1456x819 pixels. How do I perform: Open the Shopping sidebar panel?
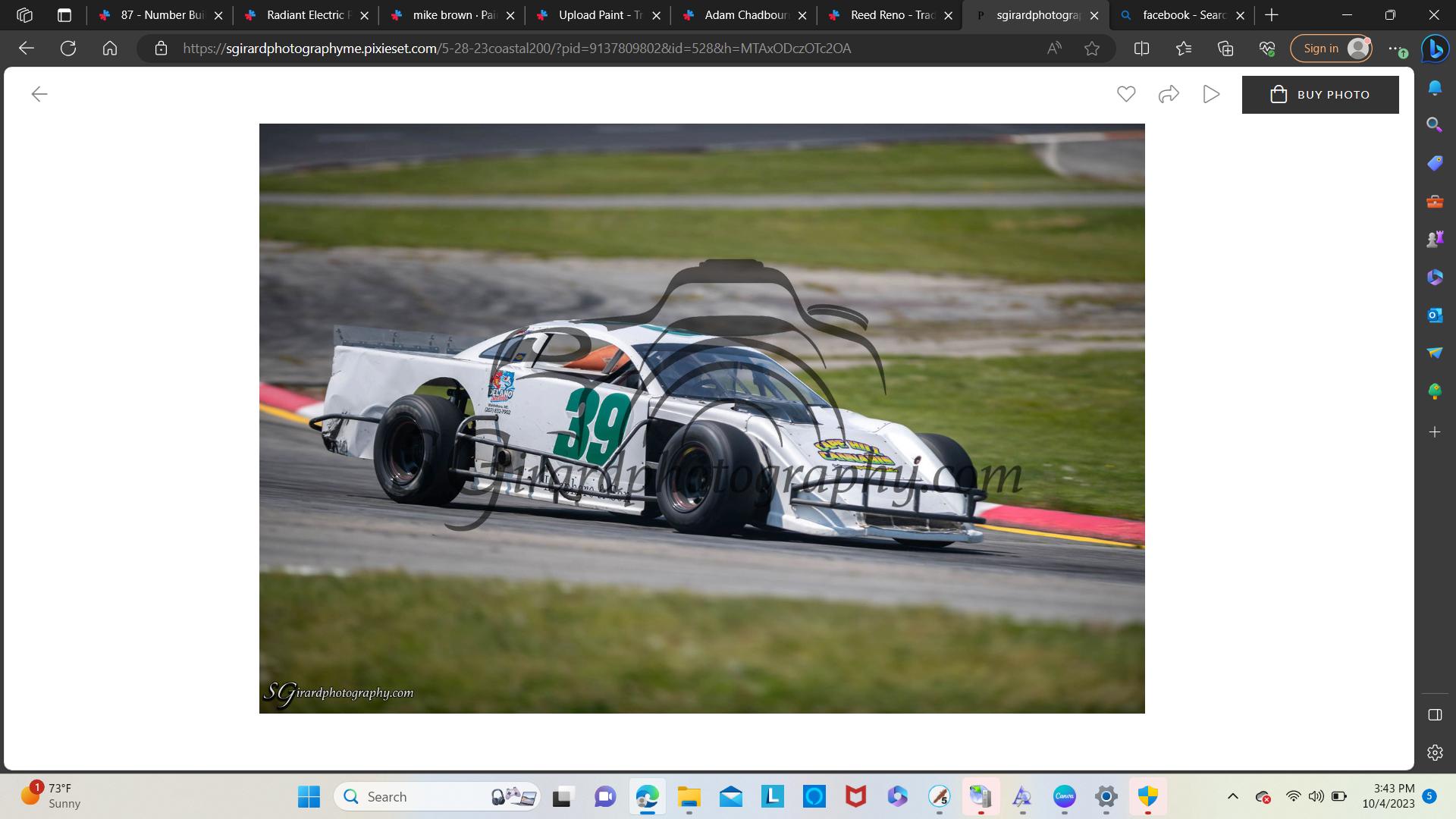[x=1434, y=162]
